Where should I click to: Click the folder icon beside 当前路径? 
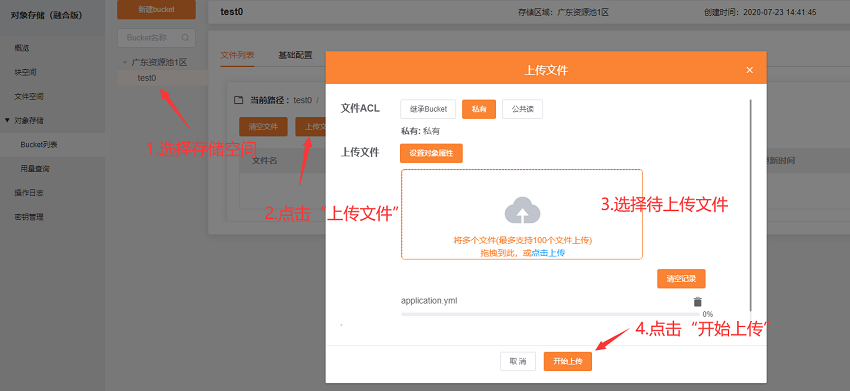(x=238, y=100)
